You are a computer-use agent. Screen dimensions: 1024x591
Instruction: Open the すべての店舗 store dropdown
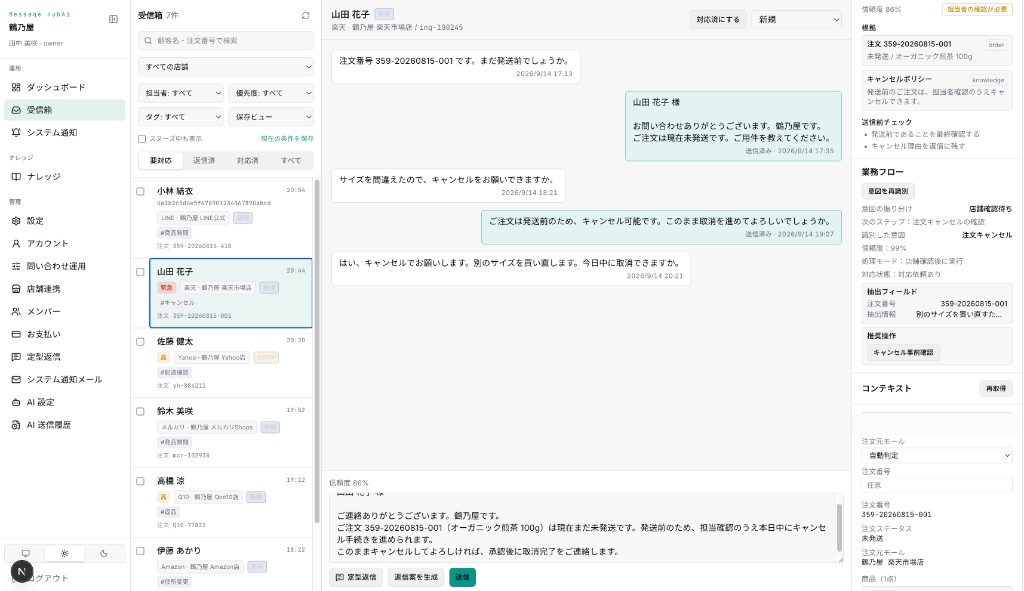[x=226, y=67]
